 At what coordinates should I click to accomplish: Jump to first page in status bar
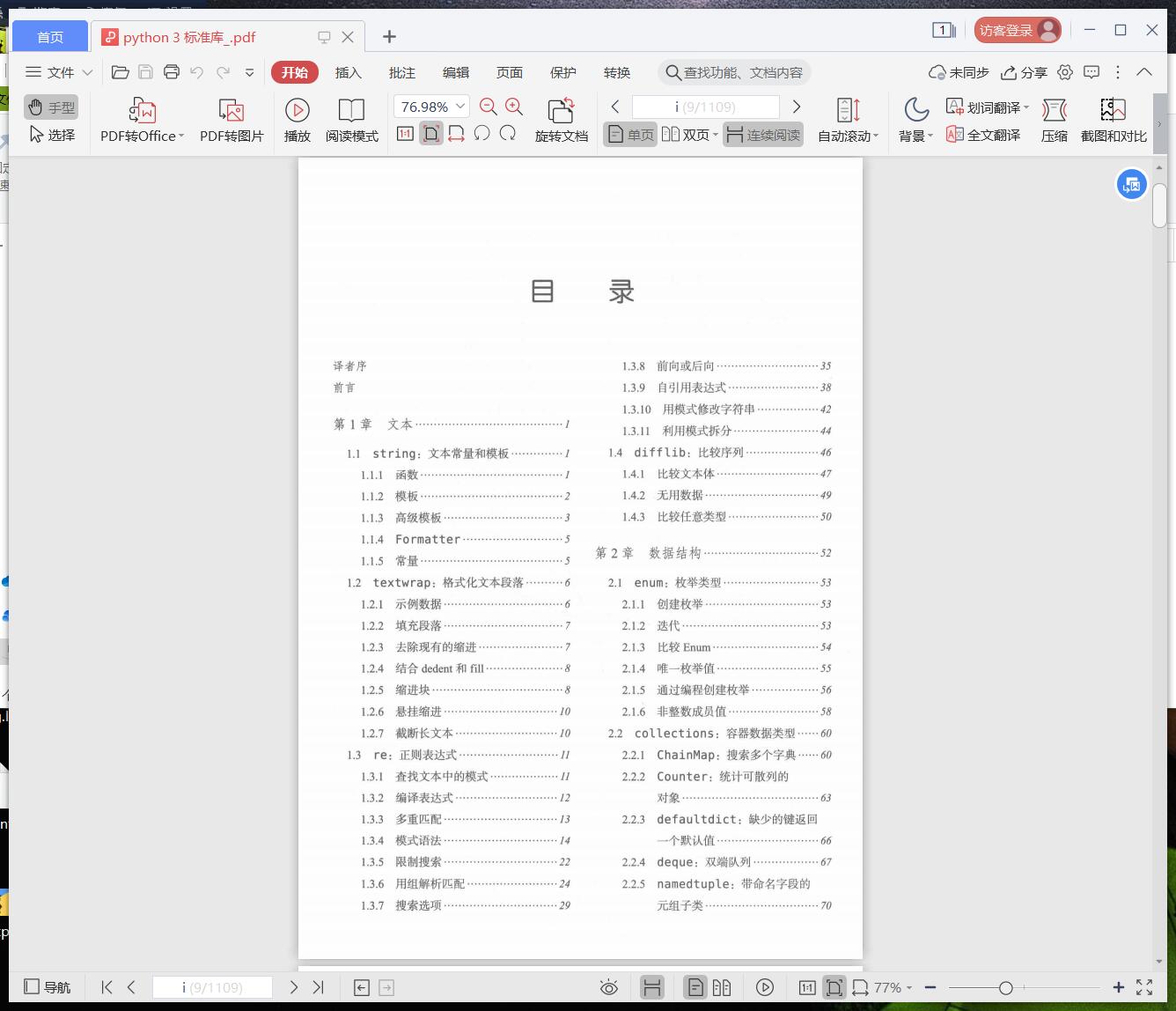[107, 987]
